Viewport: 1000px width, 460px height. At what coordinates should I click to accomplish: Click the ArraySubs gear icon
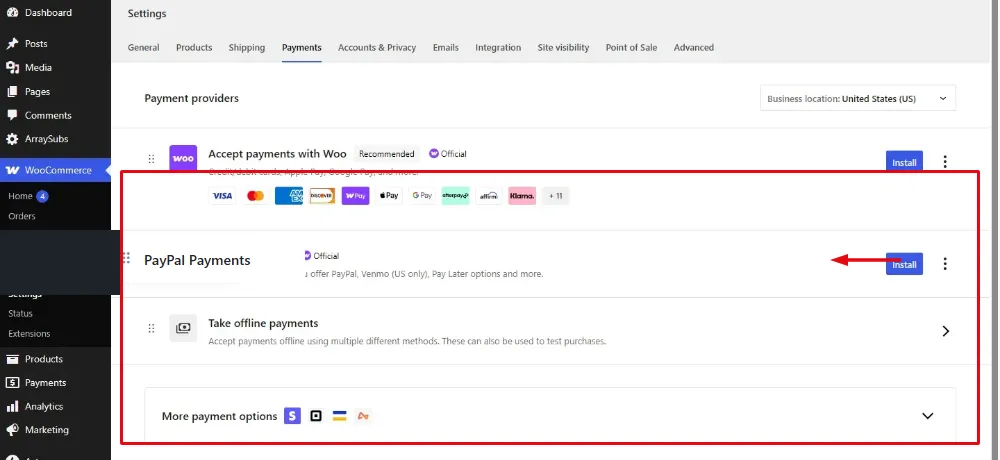click(x=12, y=139)
